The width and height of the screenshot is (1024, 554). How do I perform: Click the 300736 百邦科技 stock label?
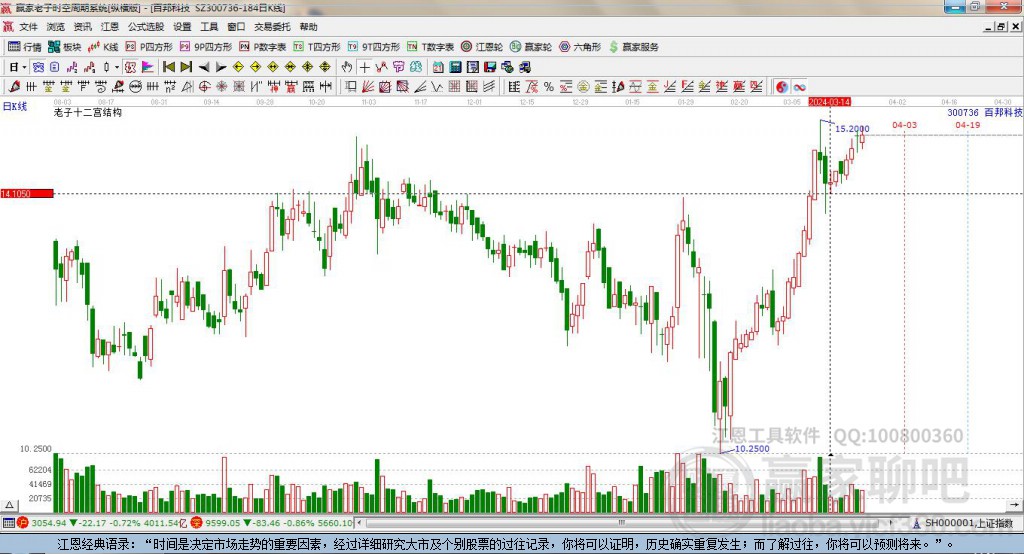(985, 112)
